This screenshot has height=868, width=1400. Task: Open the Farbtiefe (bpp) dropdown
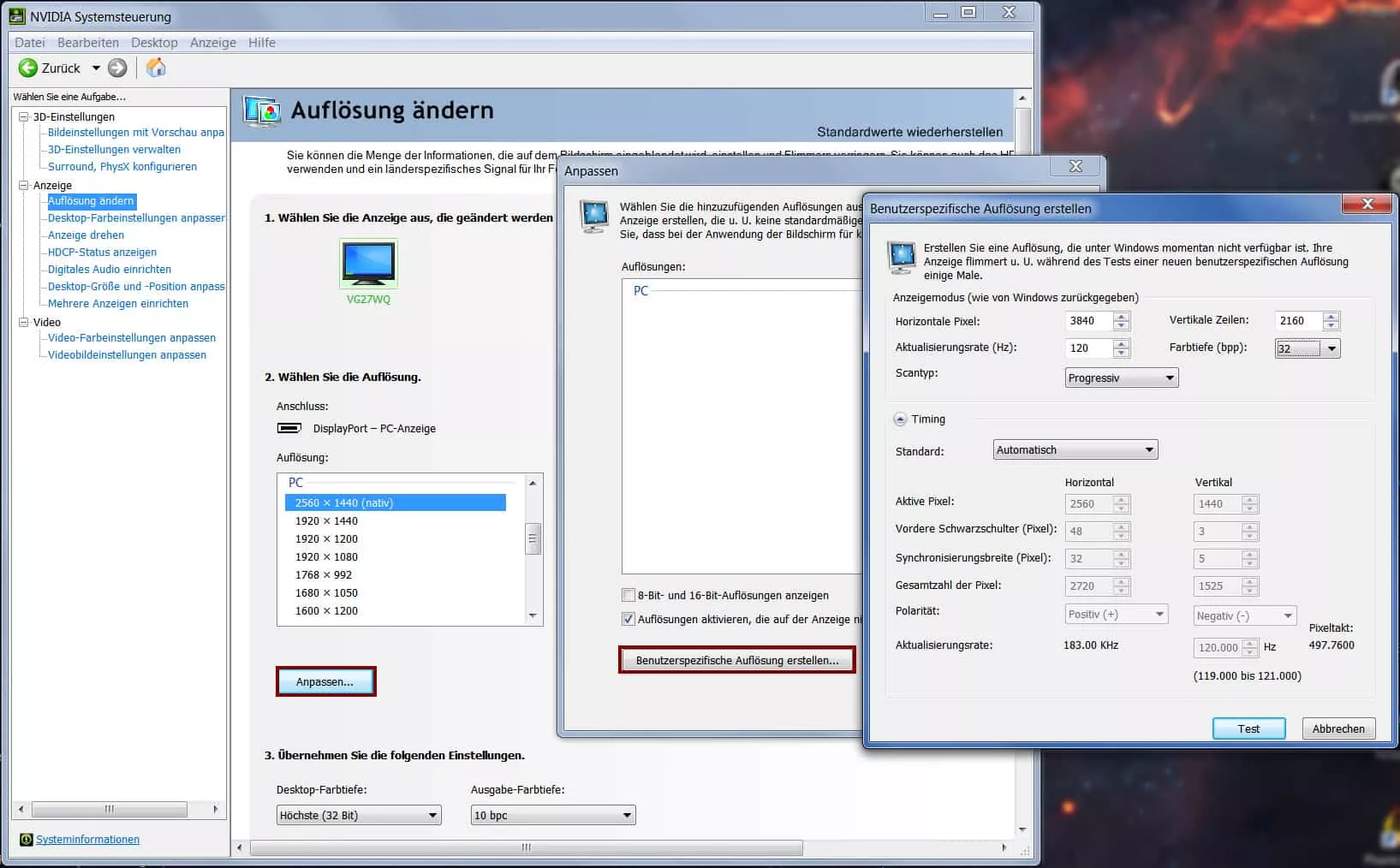coord(1308,348)
